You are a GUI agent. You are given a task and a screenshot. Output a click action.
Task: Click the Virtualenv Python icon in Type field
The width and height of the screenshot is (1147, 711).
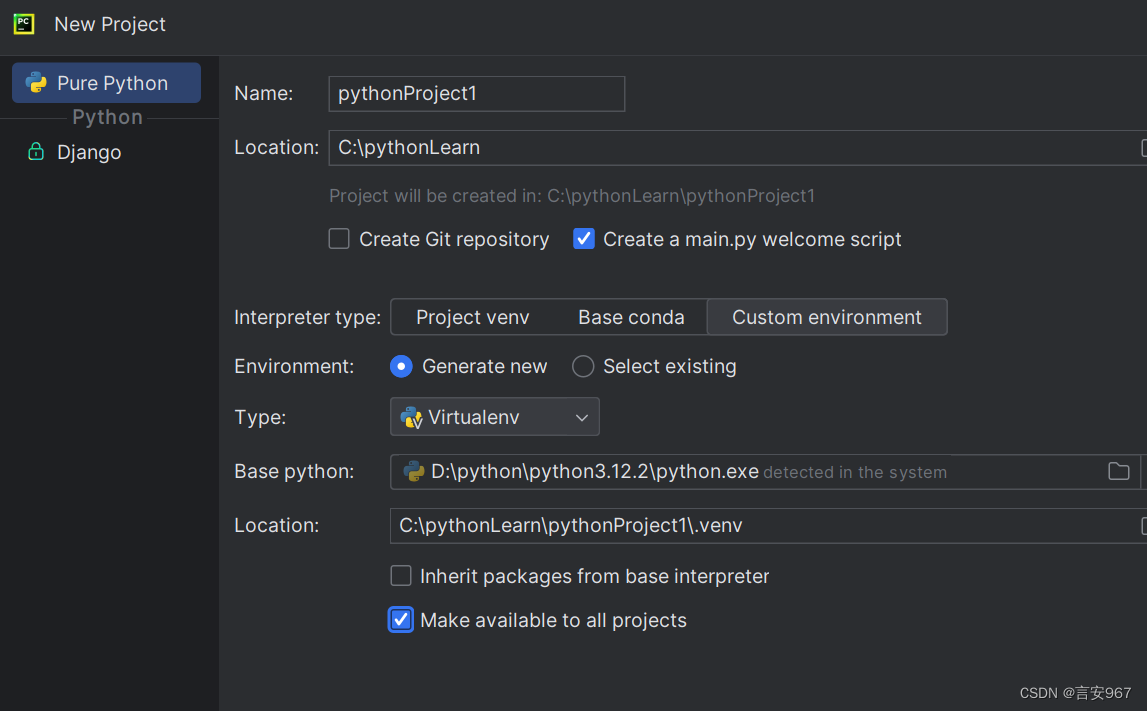tap(411, 417)
